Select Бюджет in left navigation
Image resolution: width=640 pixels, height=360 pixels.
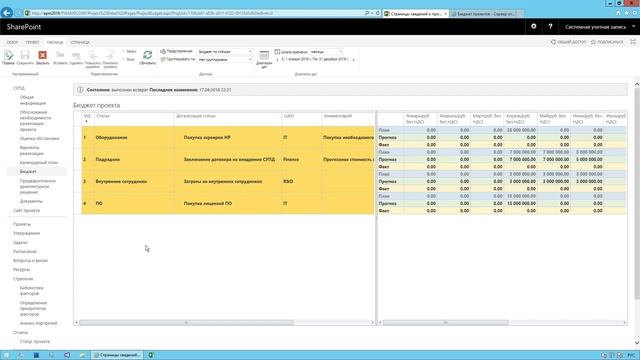(x=28, y=171)
